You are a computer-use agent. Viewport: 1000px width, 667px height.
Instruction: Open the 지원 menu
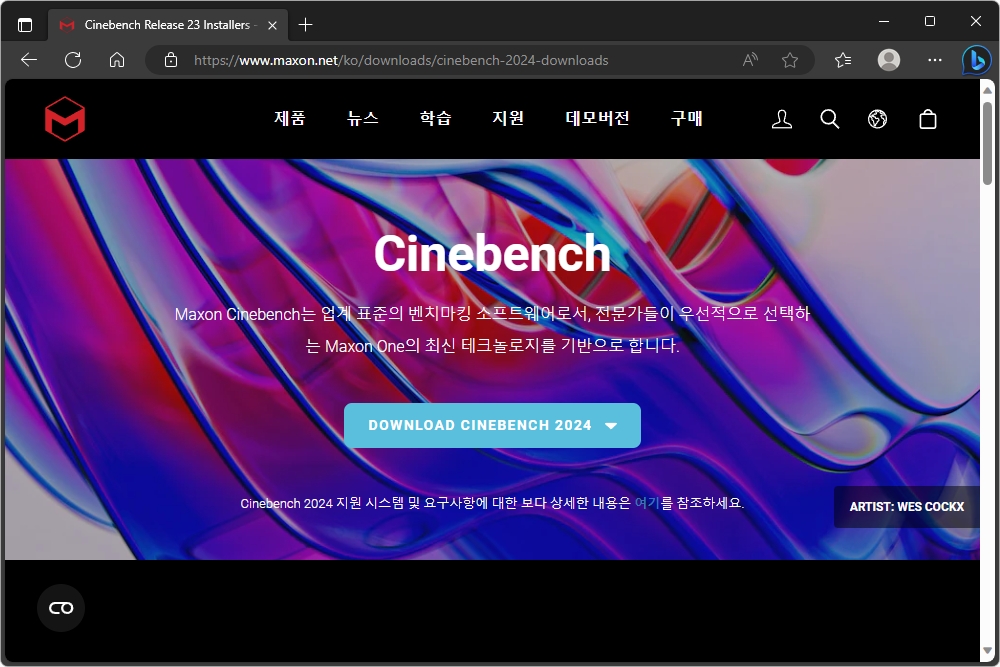pyautogui.click(x=508, y=118)
